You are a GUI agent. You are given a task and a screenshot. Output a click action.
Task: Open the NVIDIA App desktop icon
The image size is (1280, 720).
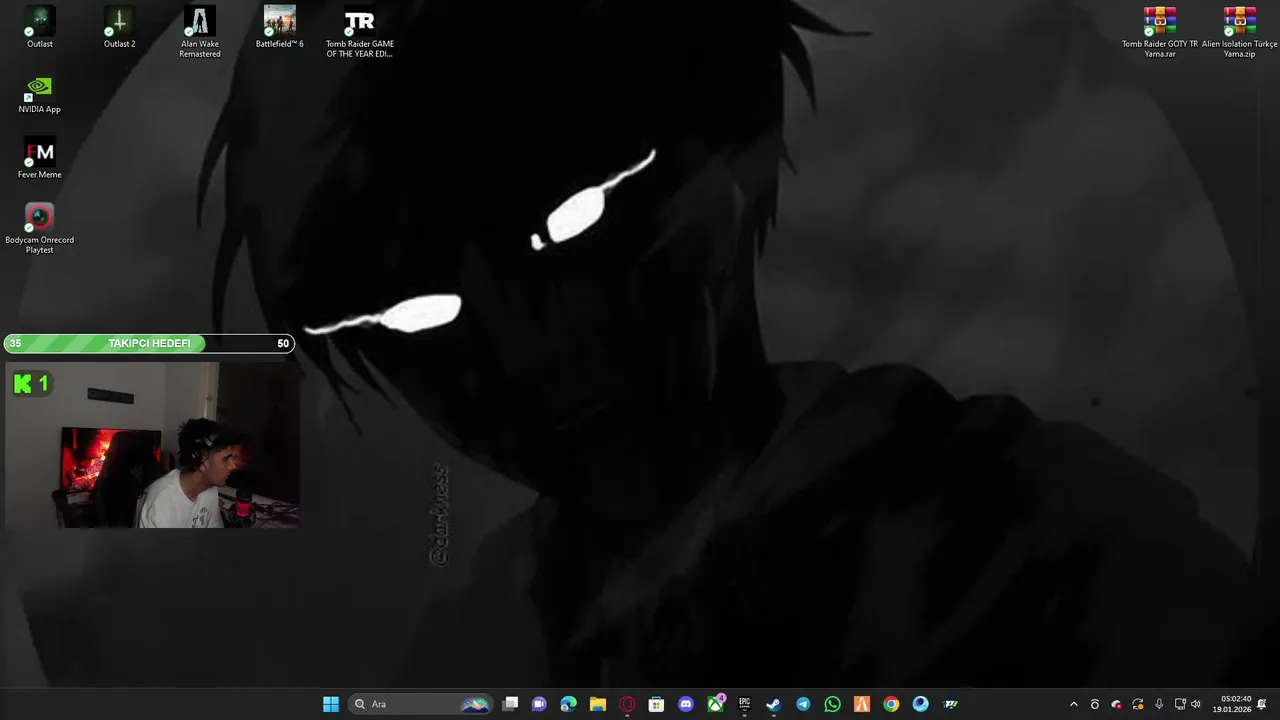40,93
